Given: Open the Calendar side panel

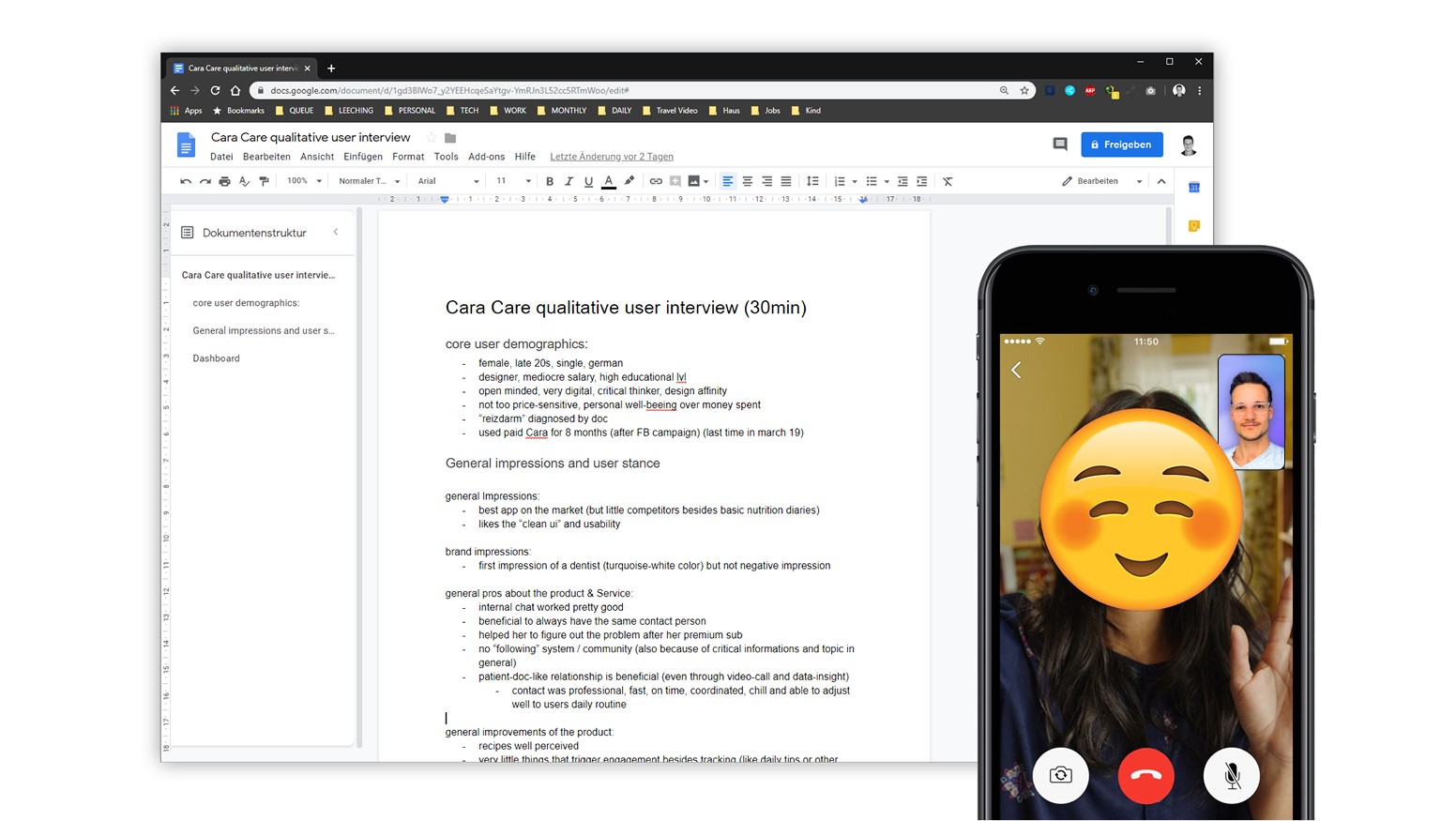Looking at the screenshot, I should pyautogui.click(x=1194, y=188).
